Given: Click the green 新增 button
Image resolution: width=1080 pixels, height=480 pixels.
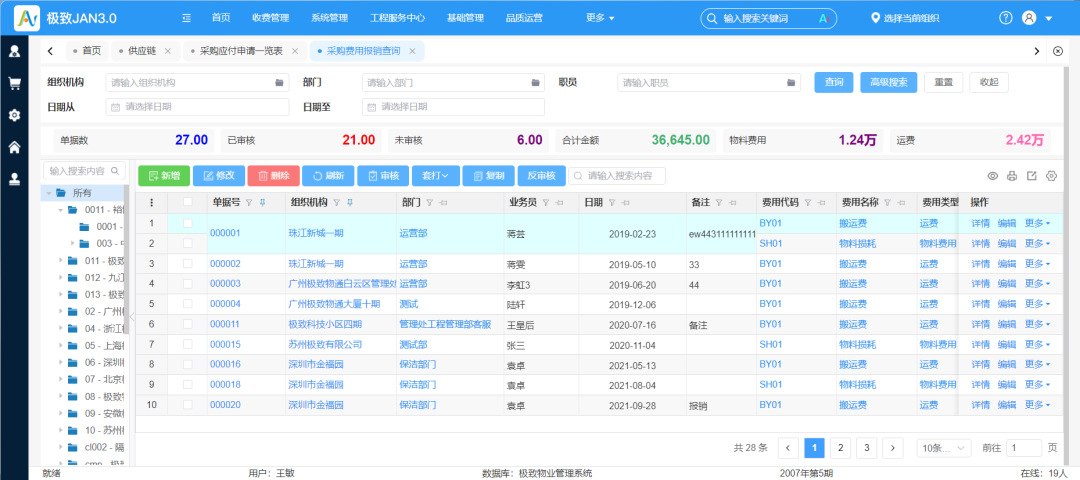Looking at the screenshot, I should click(x=164, y=176).
